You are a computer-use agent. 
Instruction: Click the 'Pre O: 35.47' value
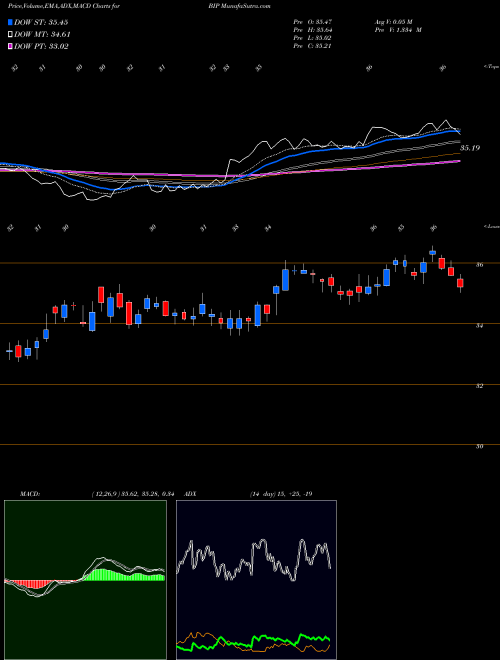313,21
